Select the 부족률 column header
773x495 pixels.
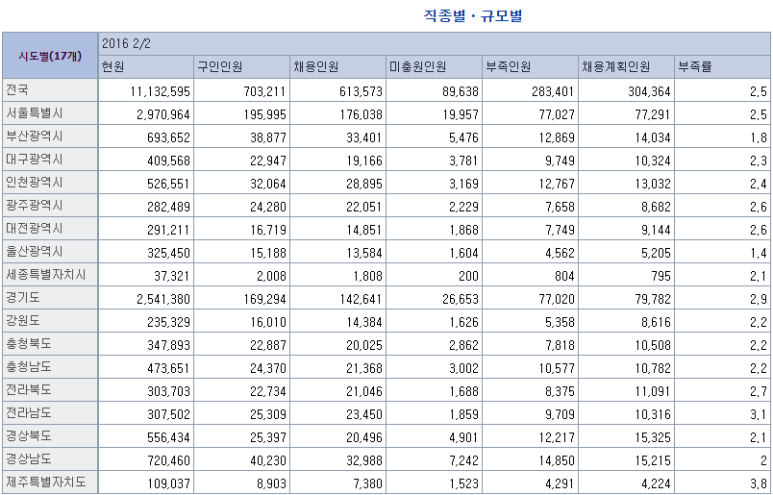tap(695, 67)
